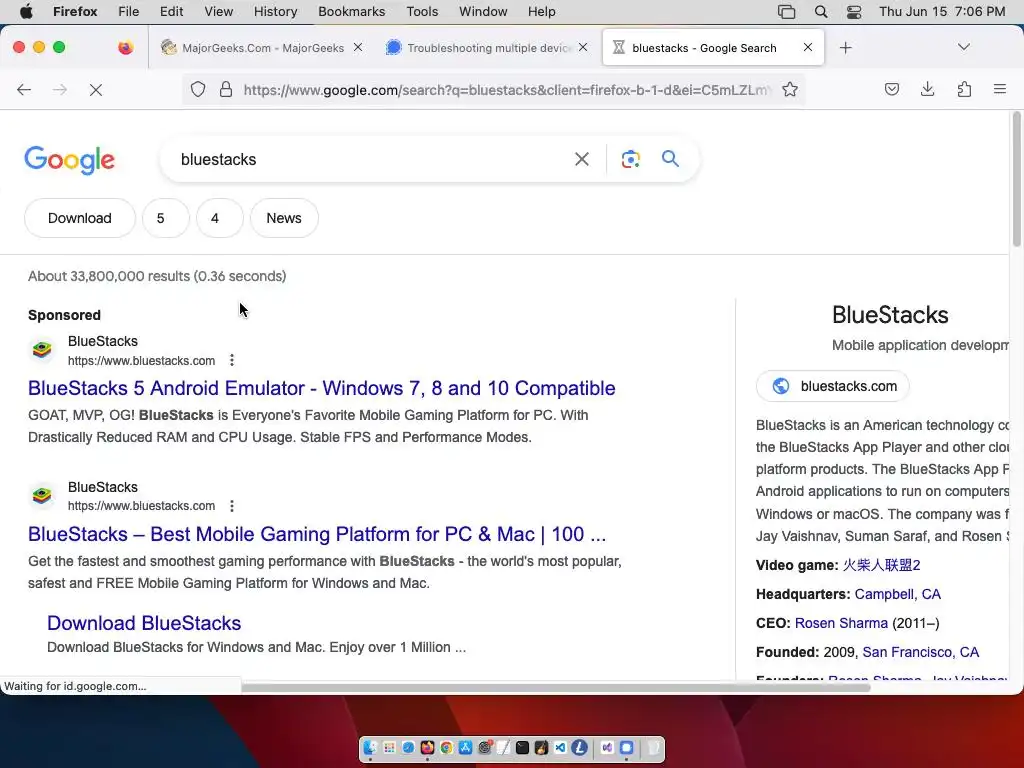Click the San Francisco, CA founded link

[x=920, y=652]
